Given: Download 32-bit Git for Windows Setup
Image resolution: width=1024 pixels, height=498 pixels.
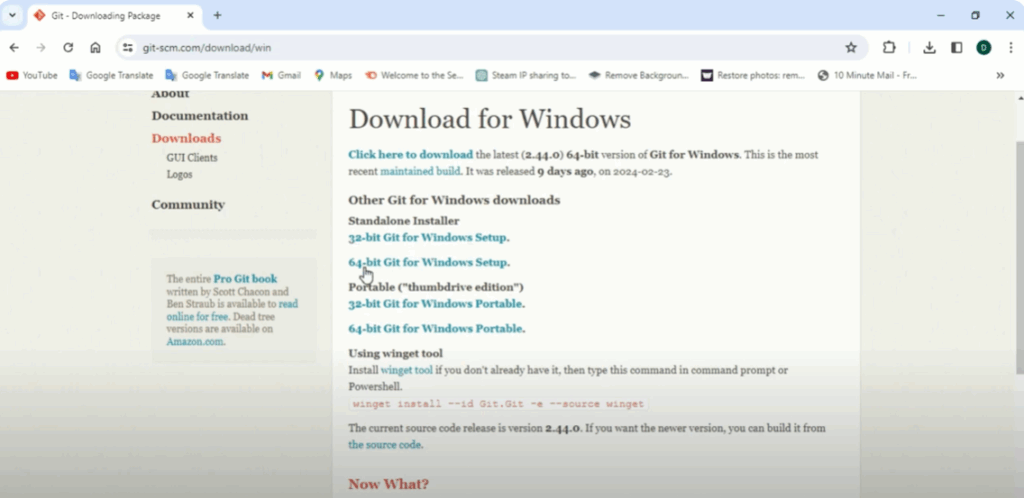Looking at the screenshot, I should coord(427,238).
